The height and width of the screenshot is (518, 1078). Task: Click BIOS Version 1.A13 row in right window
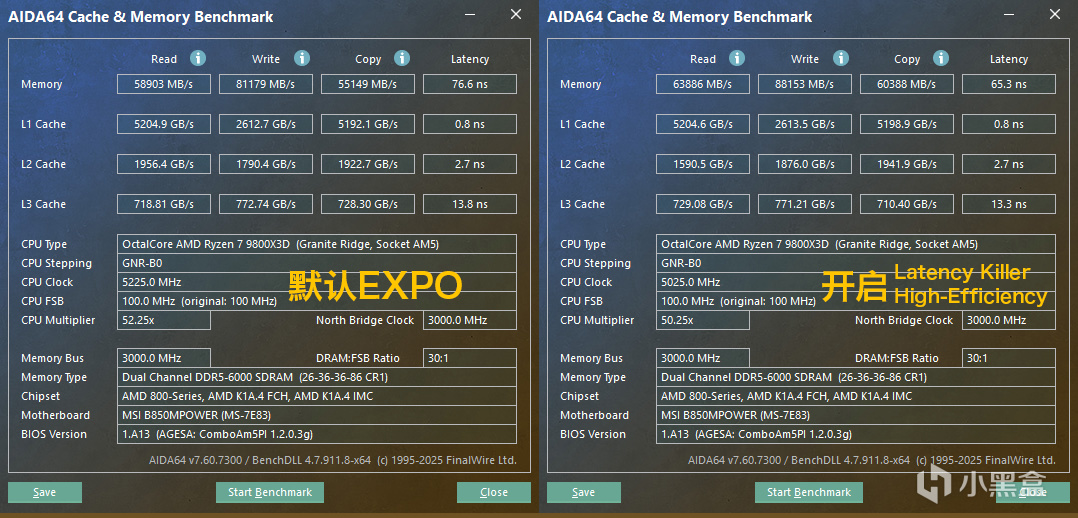pos(856,434)
